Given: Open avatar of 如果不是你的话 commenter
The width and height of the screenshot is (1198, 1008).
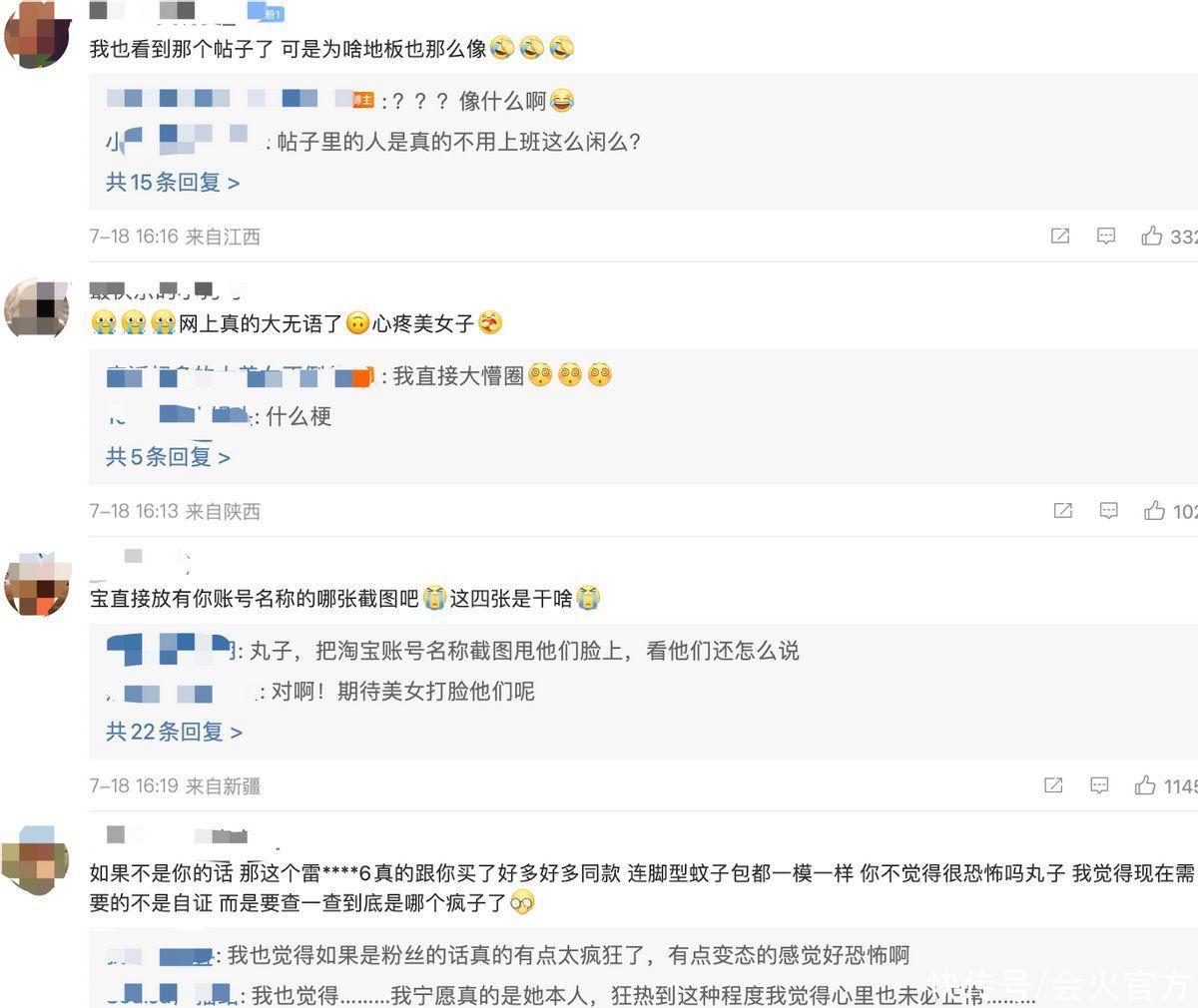Looking at the screenshot, I should pos(37,860).
